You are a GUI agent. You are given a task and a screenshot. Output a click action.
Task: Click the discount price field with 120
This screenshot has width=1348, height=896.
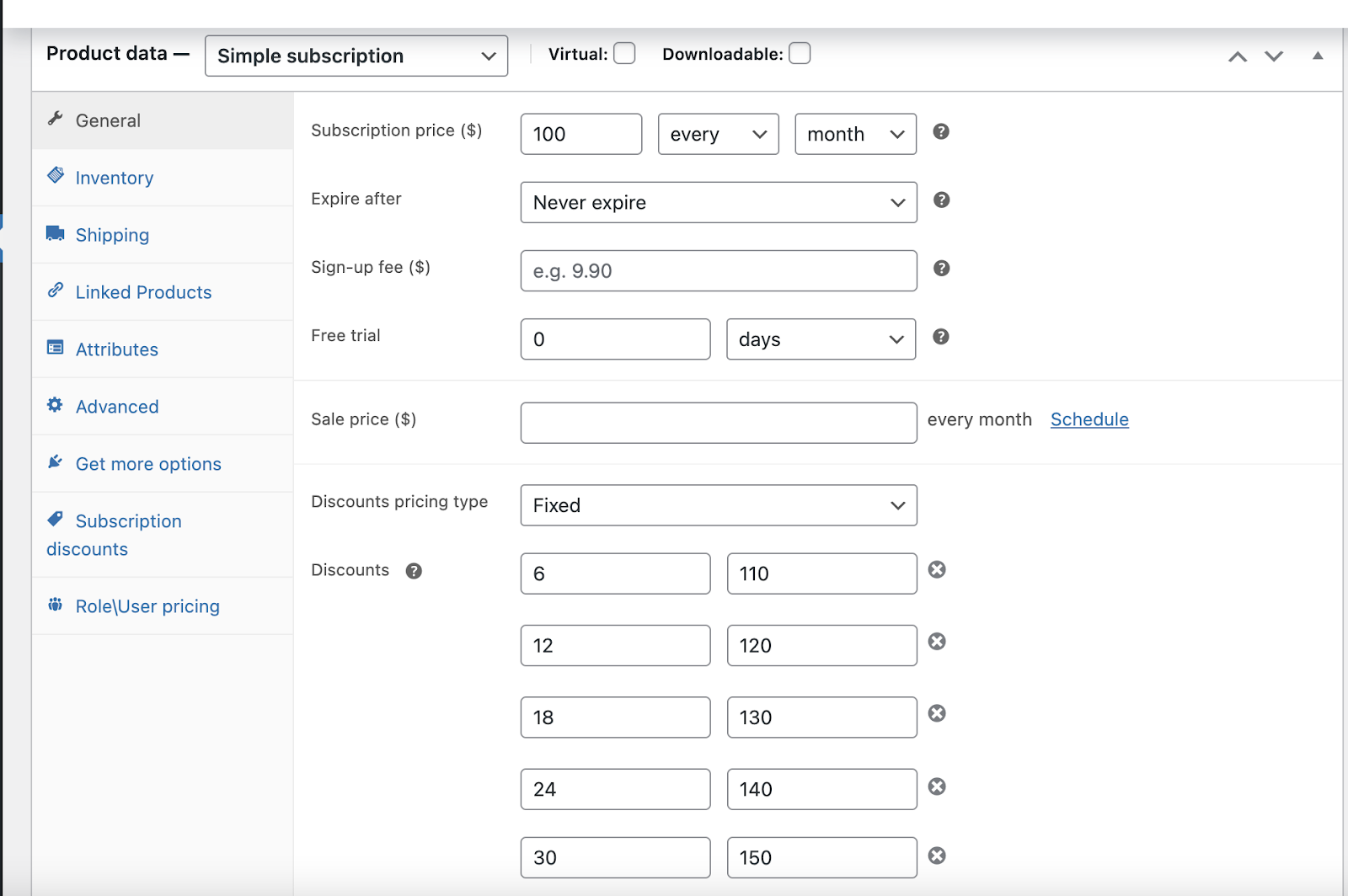coord(822,646)
